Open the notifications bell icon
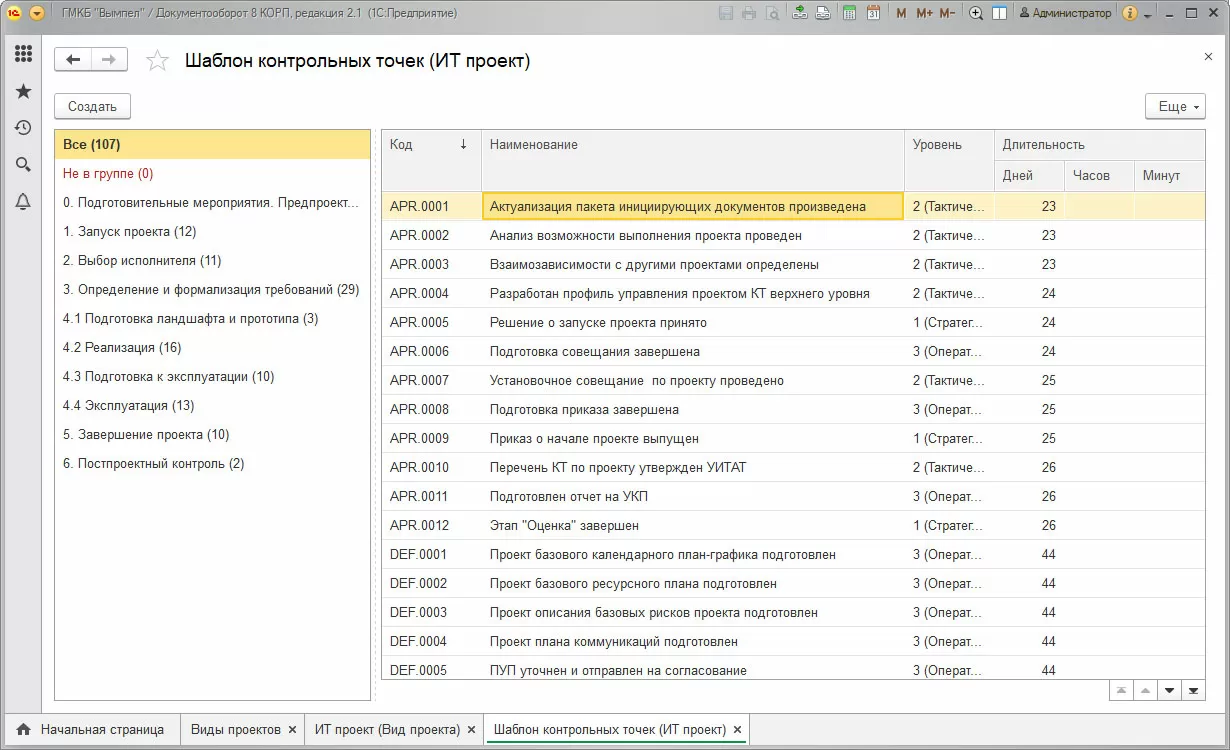This screenshot has width=1230, height=750. pyautogui.click(x=23, y=202)
